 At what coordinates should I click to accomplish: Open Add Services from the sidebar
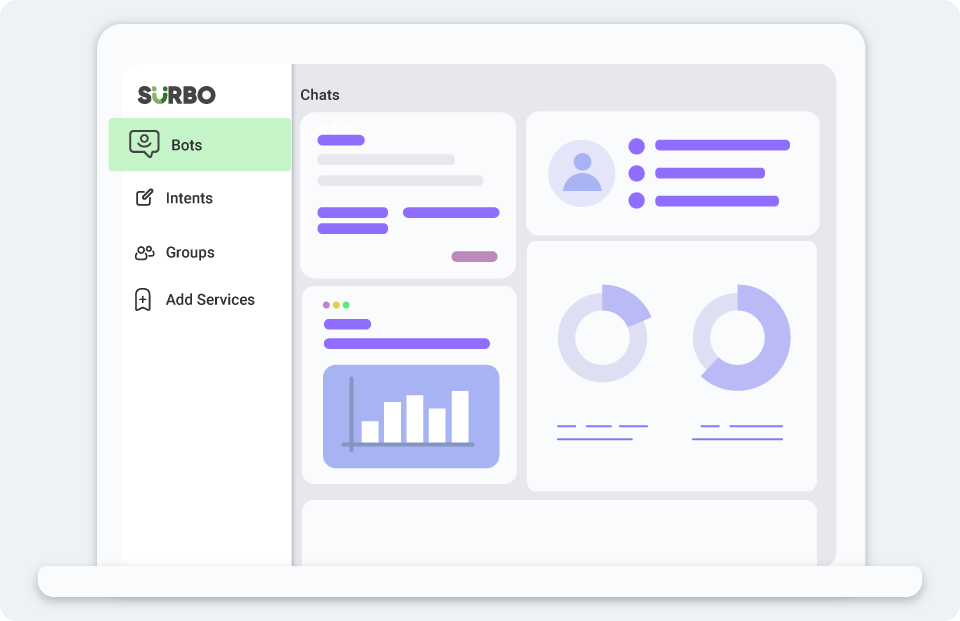click(x=210, y=299)
